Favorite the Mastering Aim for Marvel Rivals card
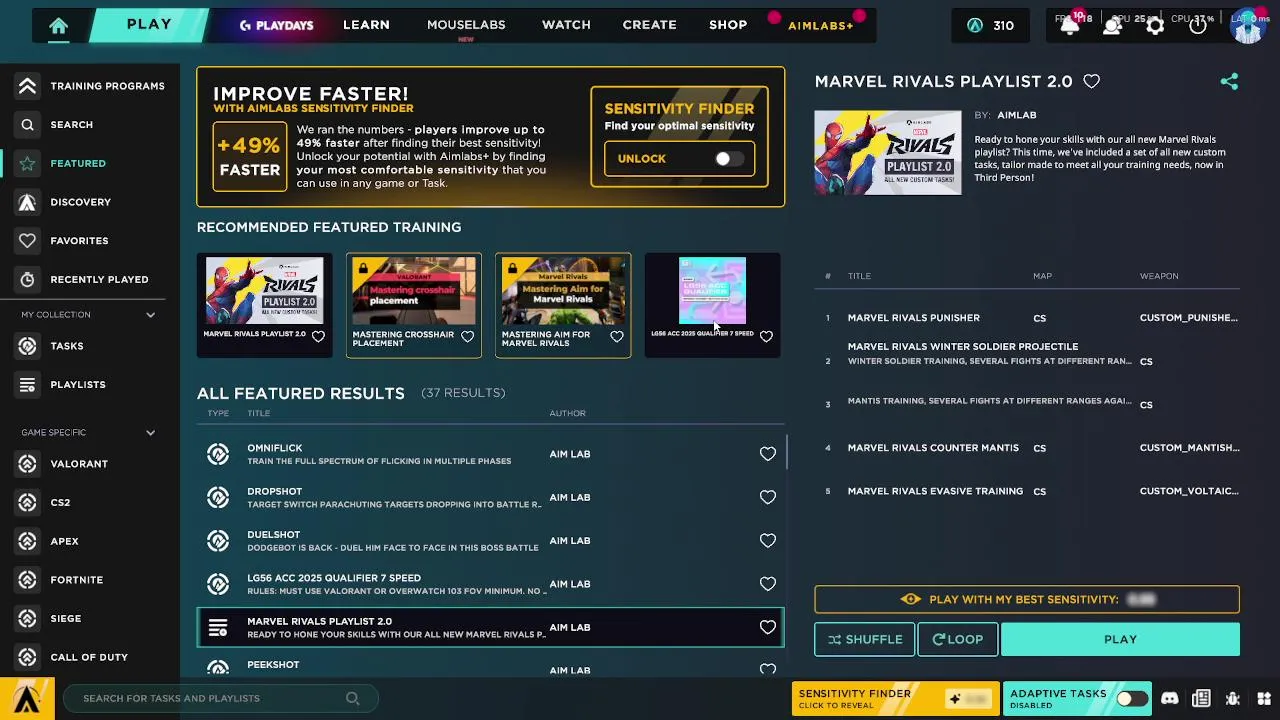The width and height of the screenshot is (1280, 720). [x=617, y=337]
